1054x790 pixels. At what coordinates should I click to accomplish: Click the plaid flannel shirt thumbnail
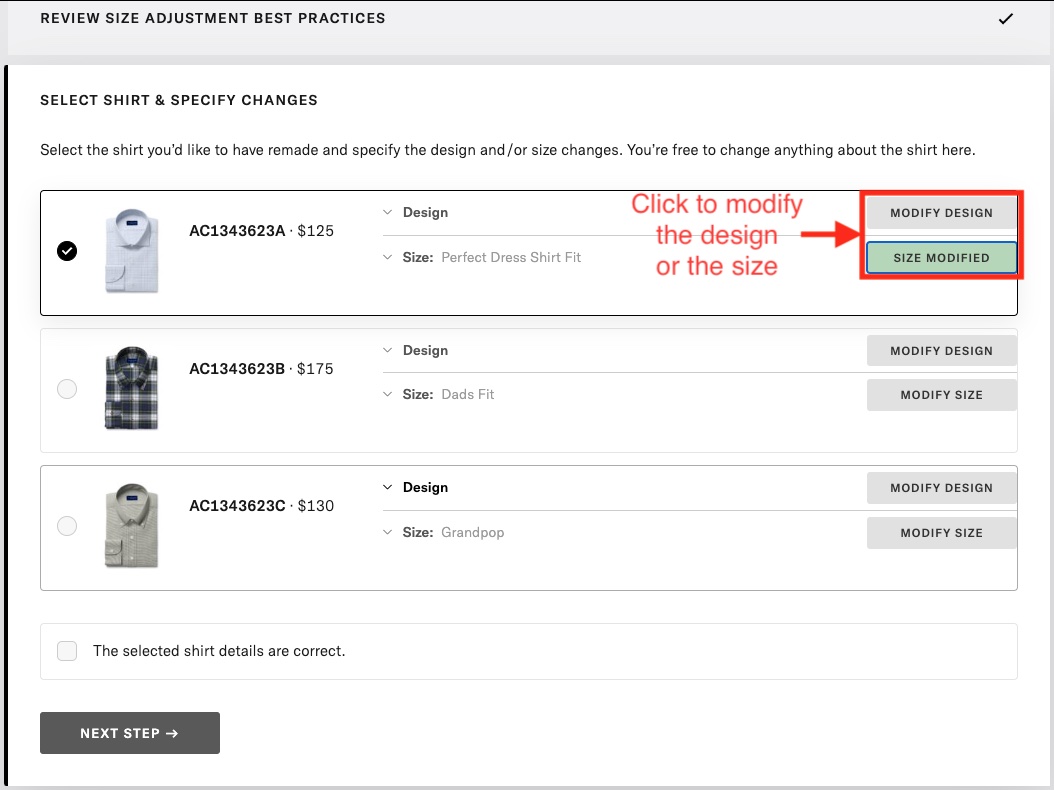tap(131, 388)
